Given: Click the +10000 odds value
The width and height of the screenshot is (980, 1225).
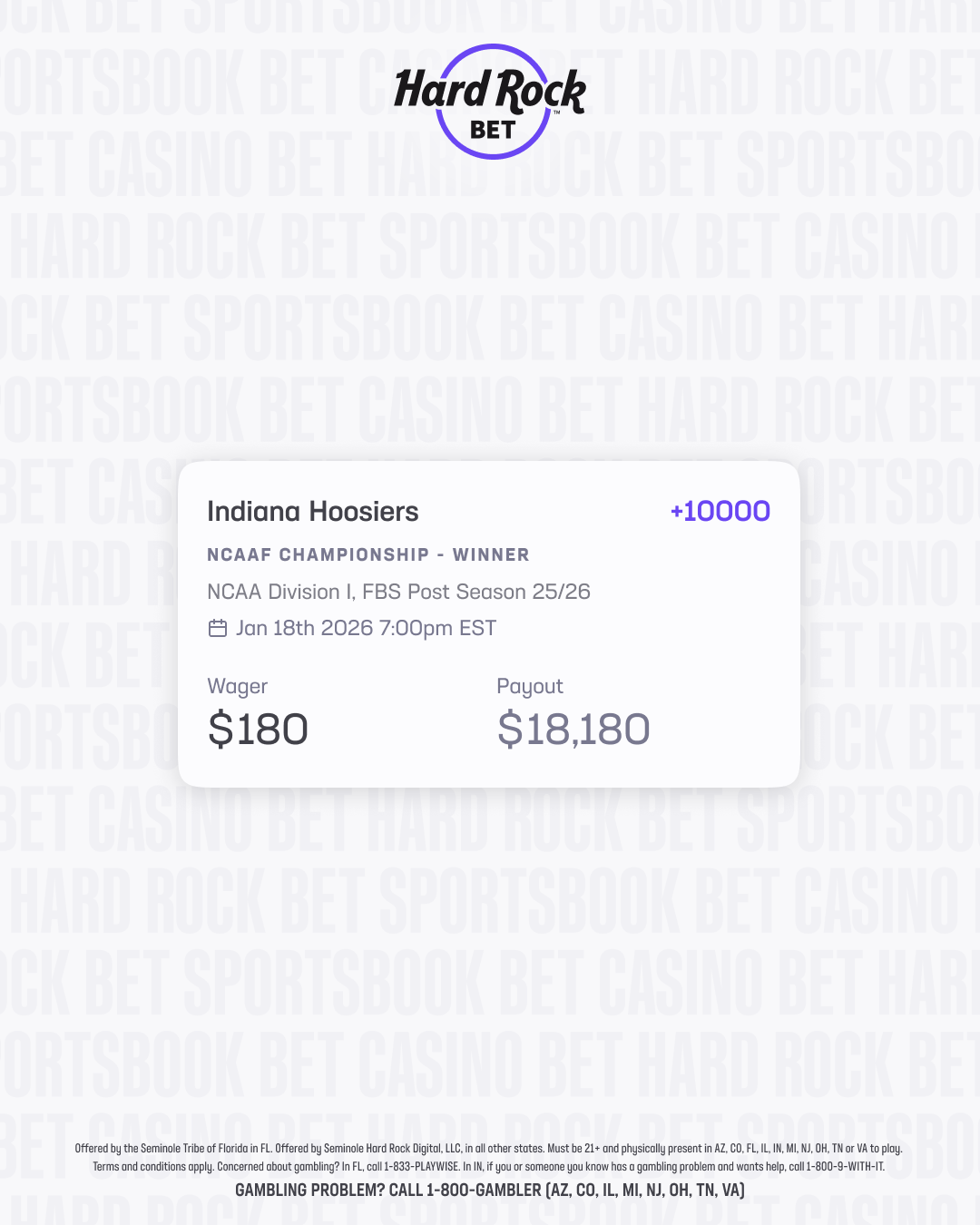Looking at the screenshot, I should (x=720, y=512).
